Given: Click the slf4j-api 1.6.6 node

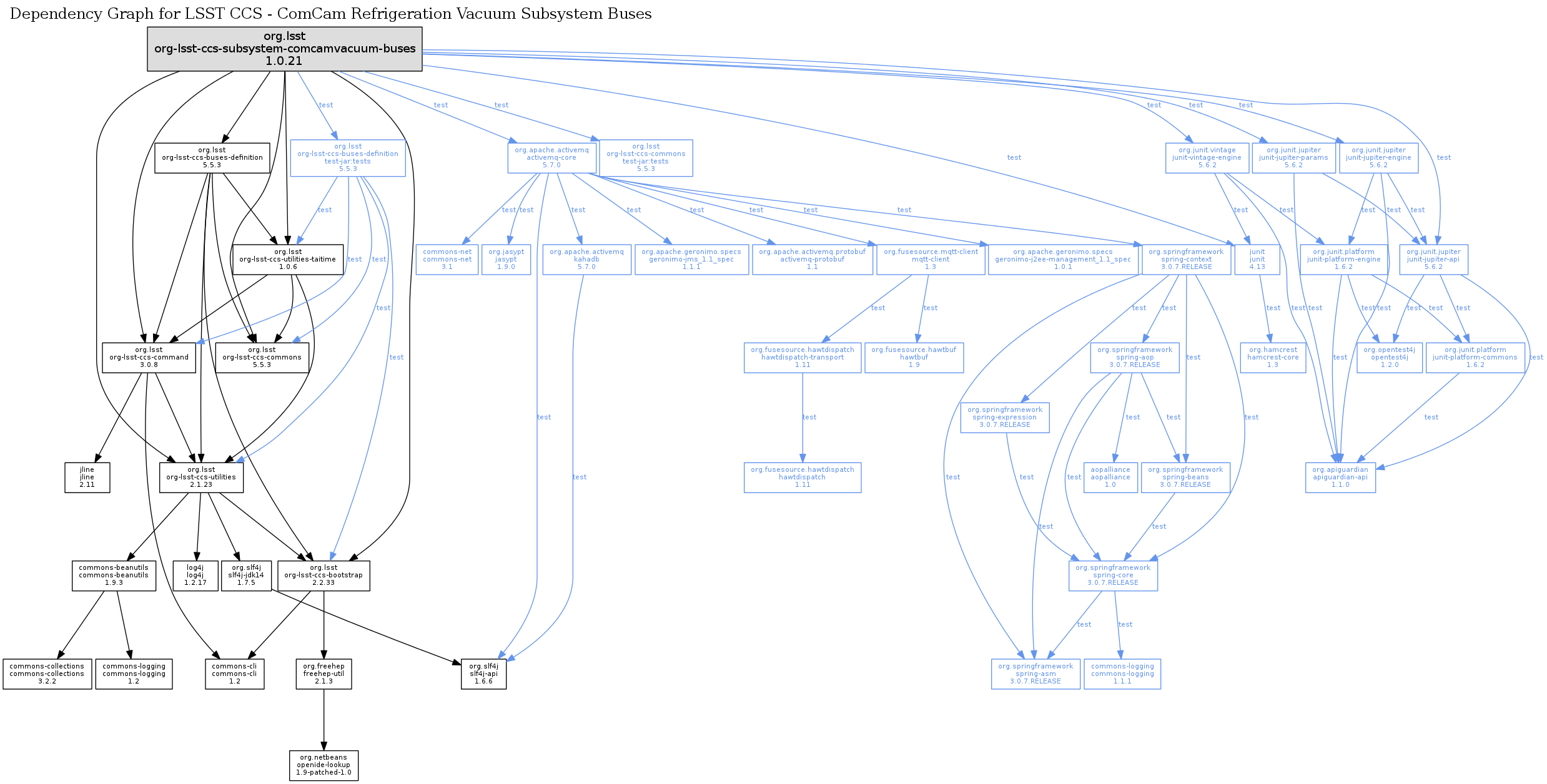Looking at the screenshot, I should (x=483, y=674).
